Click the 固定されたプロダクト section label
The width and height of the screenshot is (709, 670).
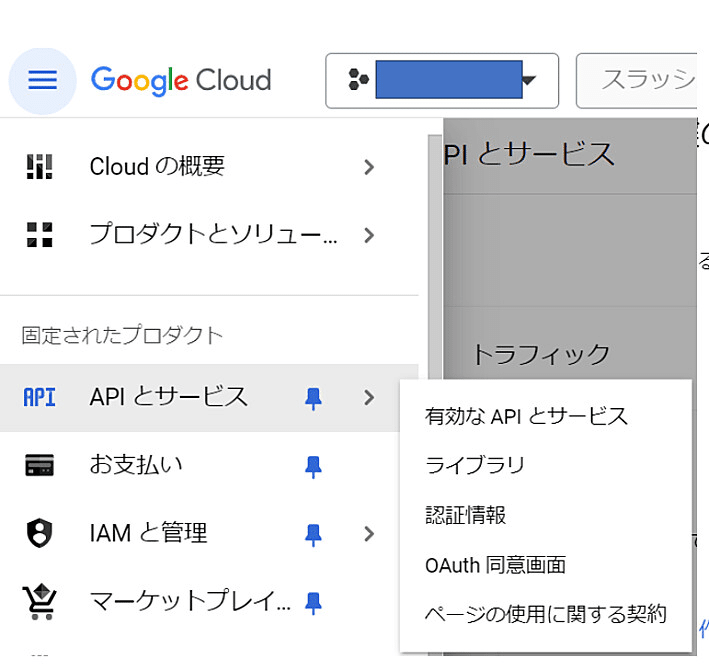tap(123, 335)
